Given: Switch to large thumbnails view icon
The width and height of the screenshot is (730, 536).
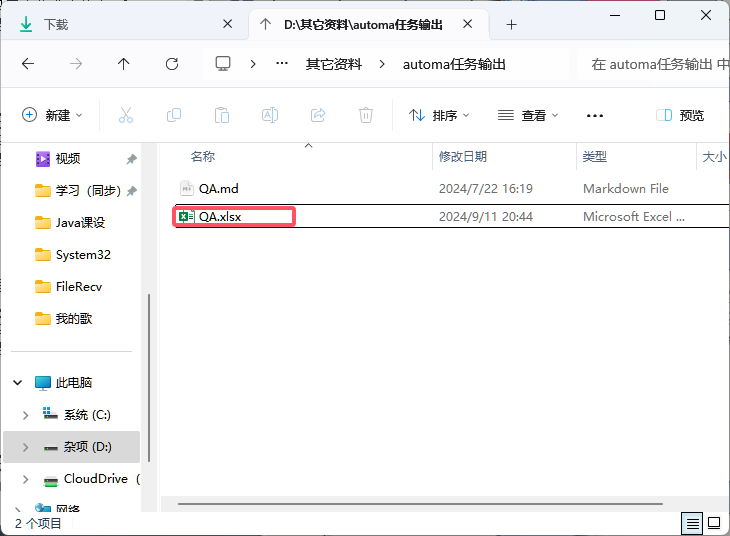Looking at the screenshot, I should tap(714, 523).
